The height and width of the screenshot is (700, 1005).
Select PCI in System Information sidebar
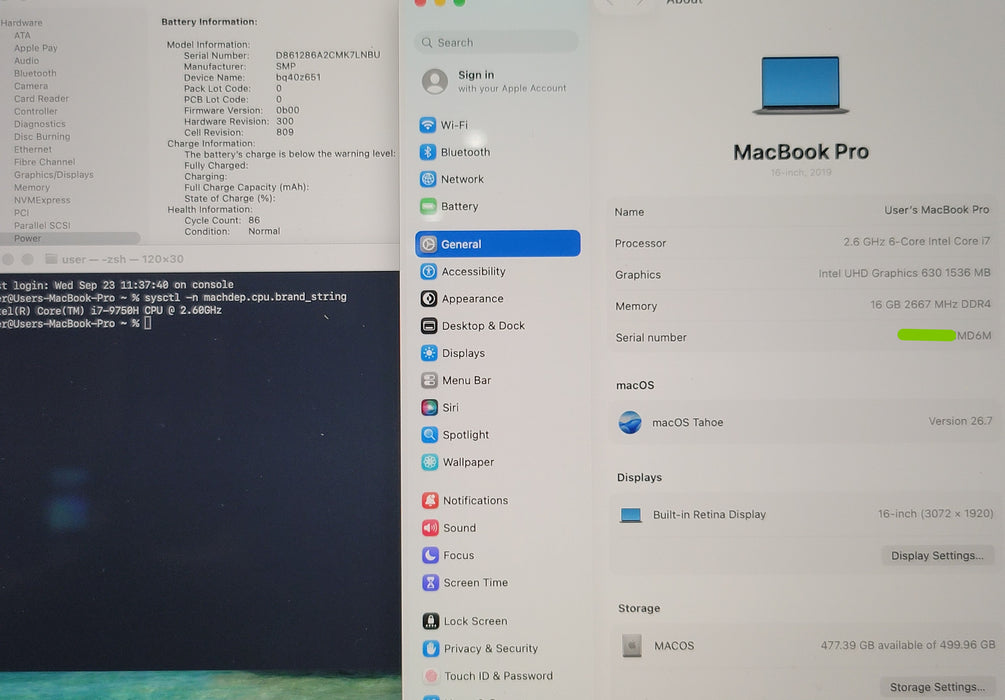21,213
